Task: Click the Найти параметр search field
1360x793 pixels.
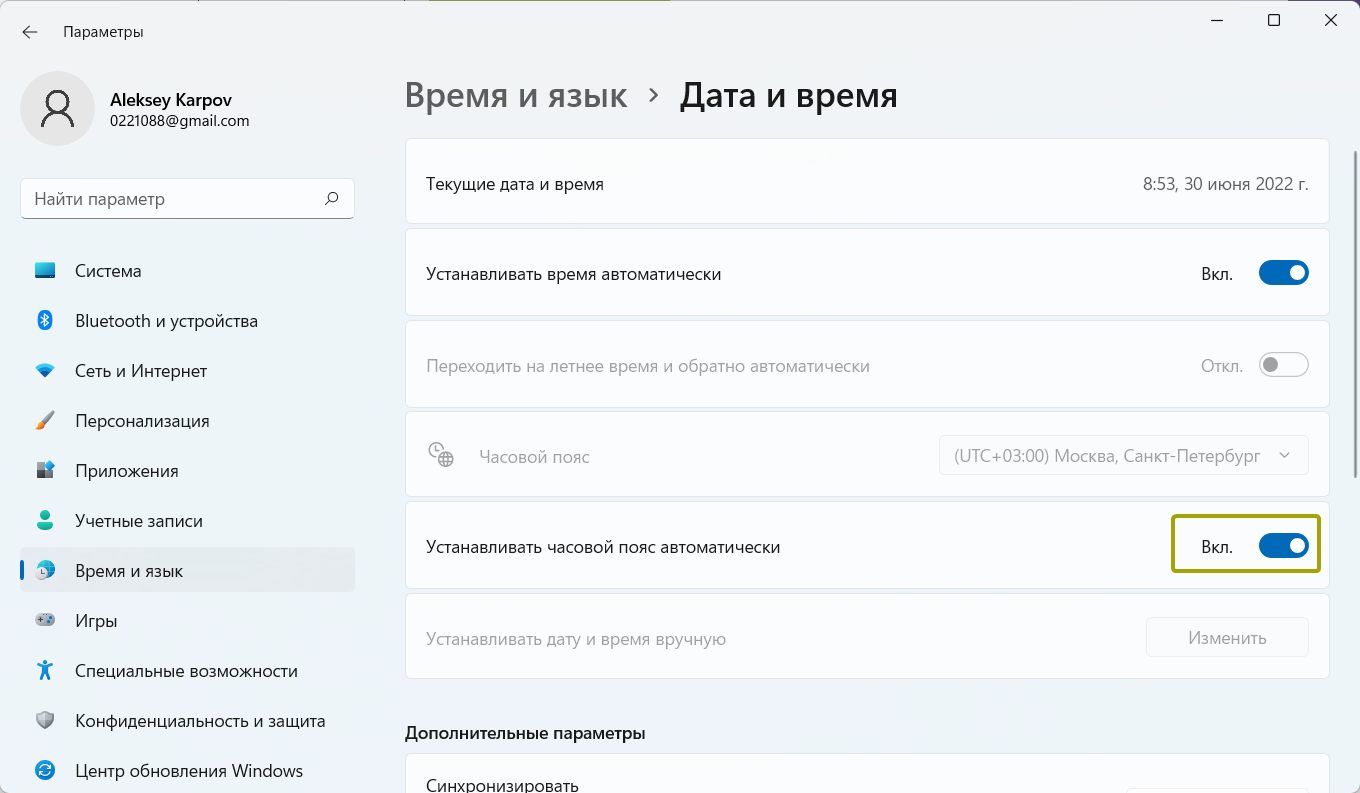Action: click(187, 198)
